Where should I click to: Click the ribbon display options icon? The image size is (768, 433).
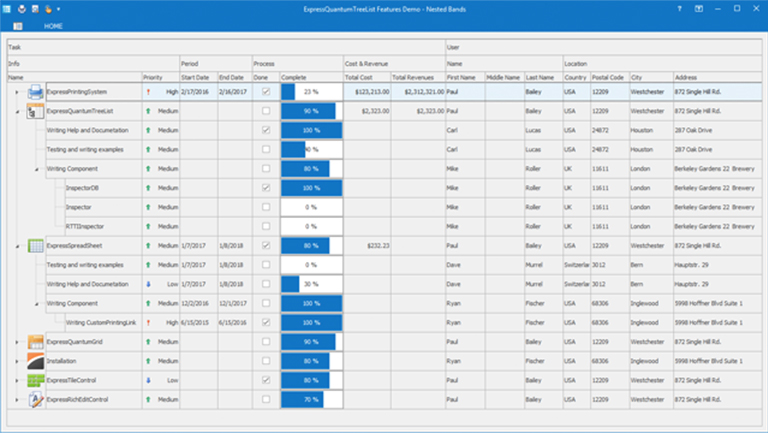[x=698, y=8]
